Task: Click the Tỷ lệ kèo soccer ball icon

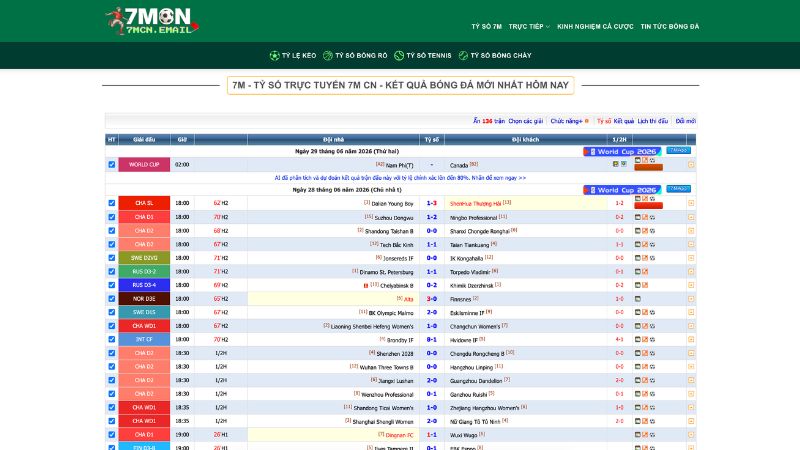Action: pyautogui.click(x=274, y=56)
